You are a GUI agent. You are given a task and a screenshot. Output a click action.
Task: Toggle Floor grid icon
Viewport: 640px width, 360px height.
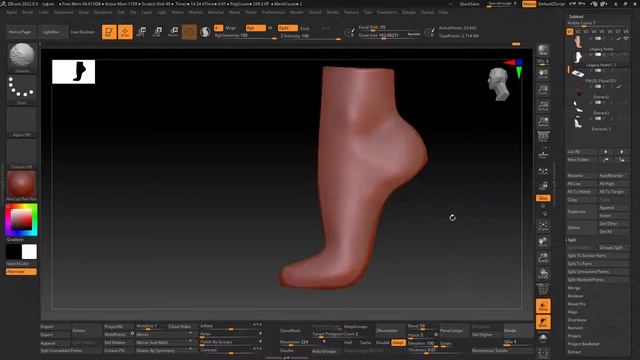[x=543, y=155]
